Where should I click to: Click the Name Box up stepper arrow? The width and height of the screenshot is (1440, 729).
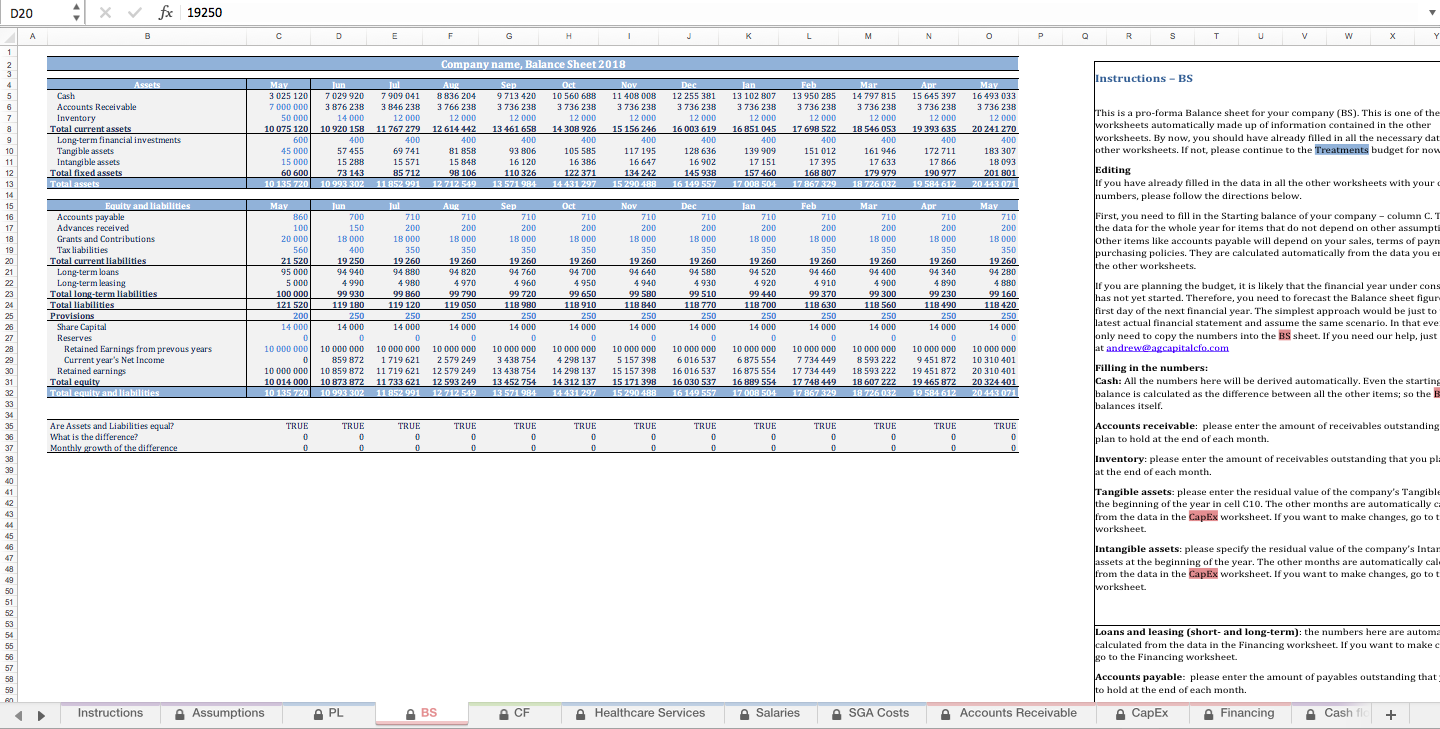click(x=76, y=9)
